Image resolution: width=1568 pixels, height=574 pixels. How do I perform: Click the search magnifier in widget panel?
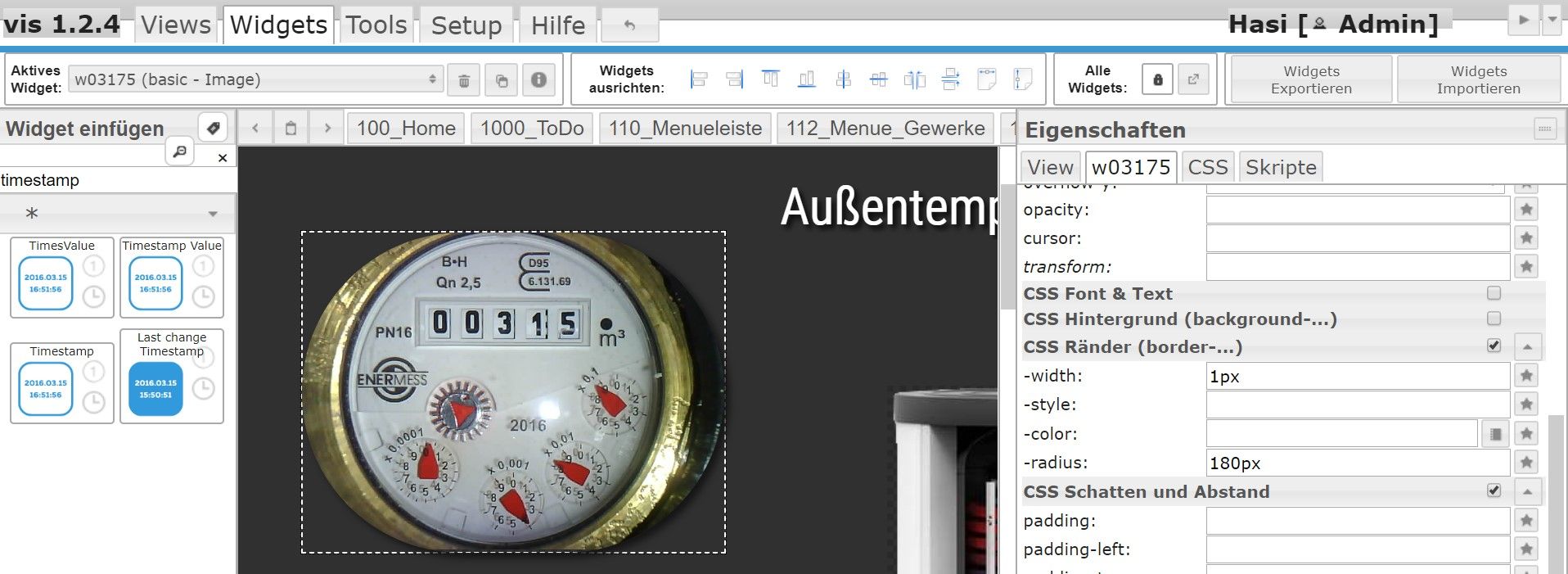[179, 151]
